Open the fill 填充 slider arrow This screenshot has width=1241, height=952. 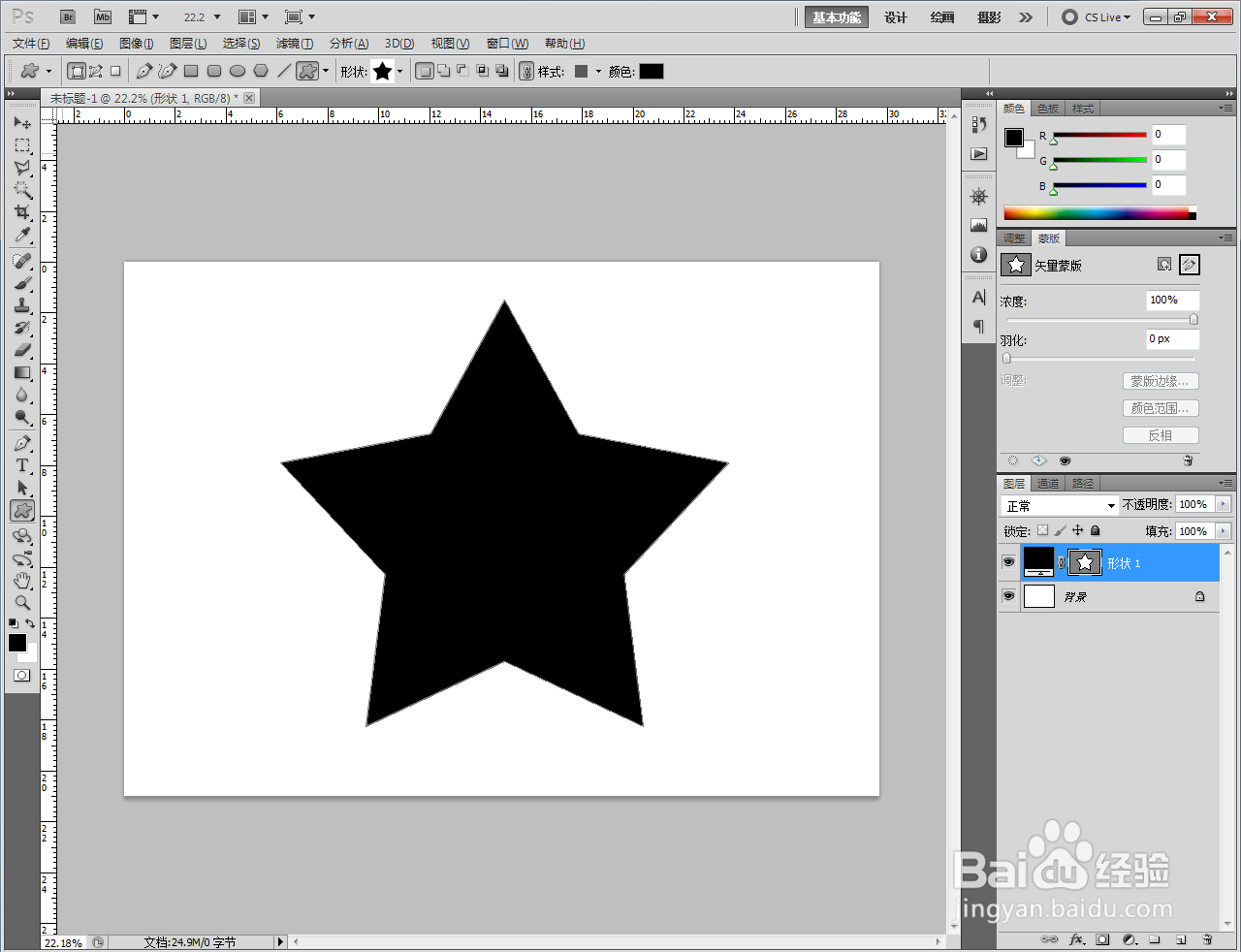pos(1223,531)
